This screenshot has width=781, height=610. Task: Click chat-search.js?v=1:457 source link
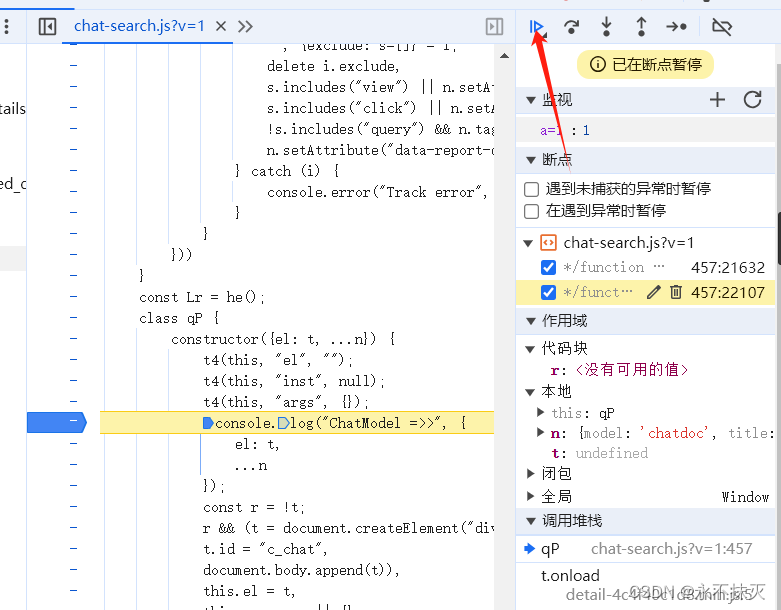tap(671, 549)
